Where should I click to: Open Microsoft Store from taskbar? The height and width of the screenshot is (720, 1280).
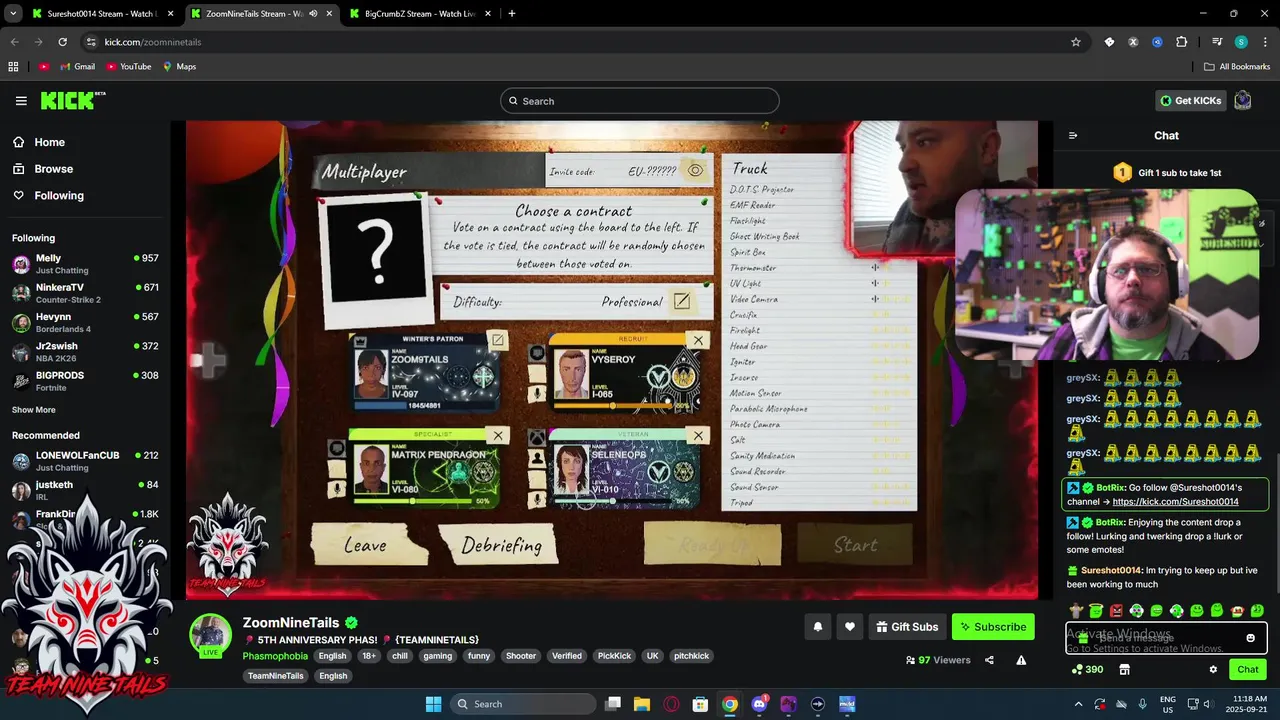point(701,704)
